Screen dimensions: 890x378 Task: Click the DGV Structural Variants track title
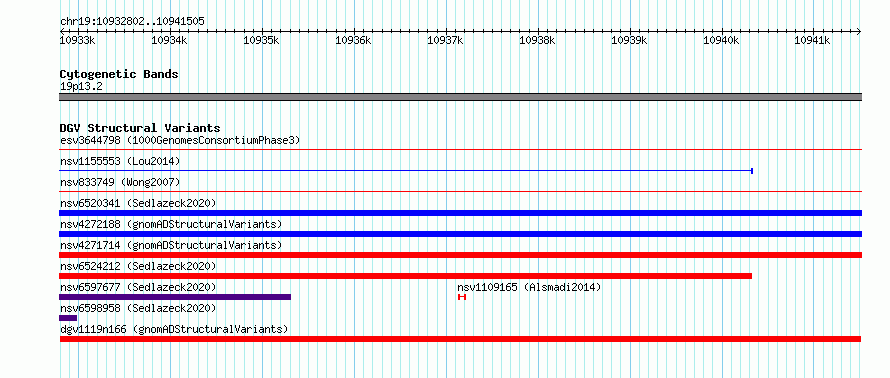point(140,128)
